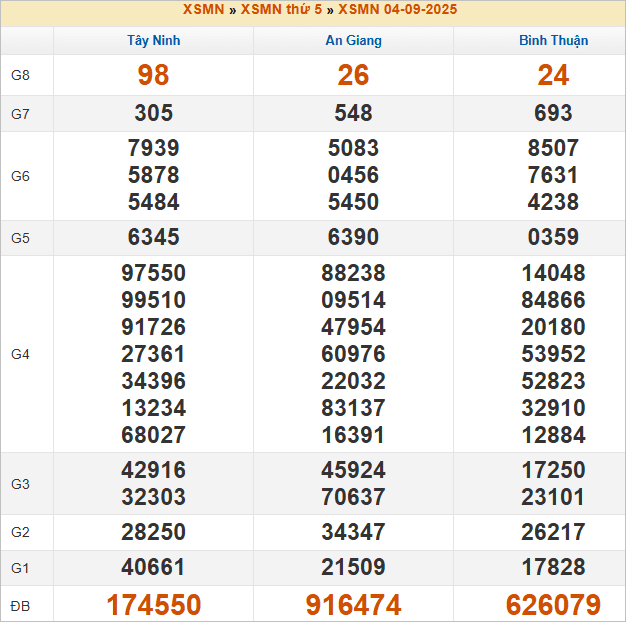626x622 pixels.
Task: Click Bình Thuận G8 number 24
Action: (553, 75)
